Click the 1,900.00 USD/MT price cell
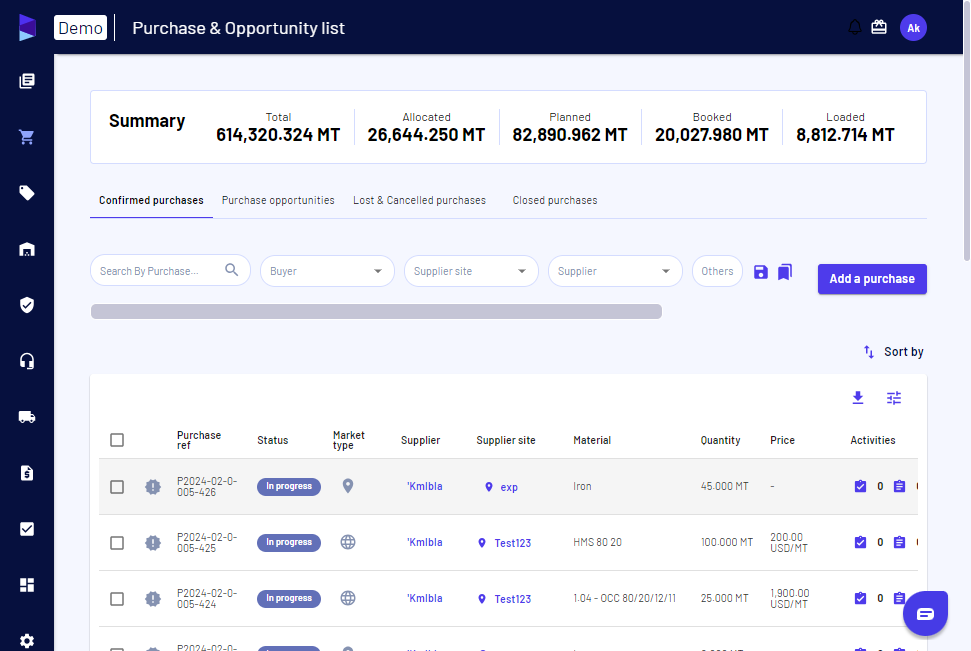971x651 pixels. [790, 598]
